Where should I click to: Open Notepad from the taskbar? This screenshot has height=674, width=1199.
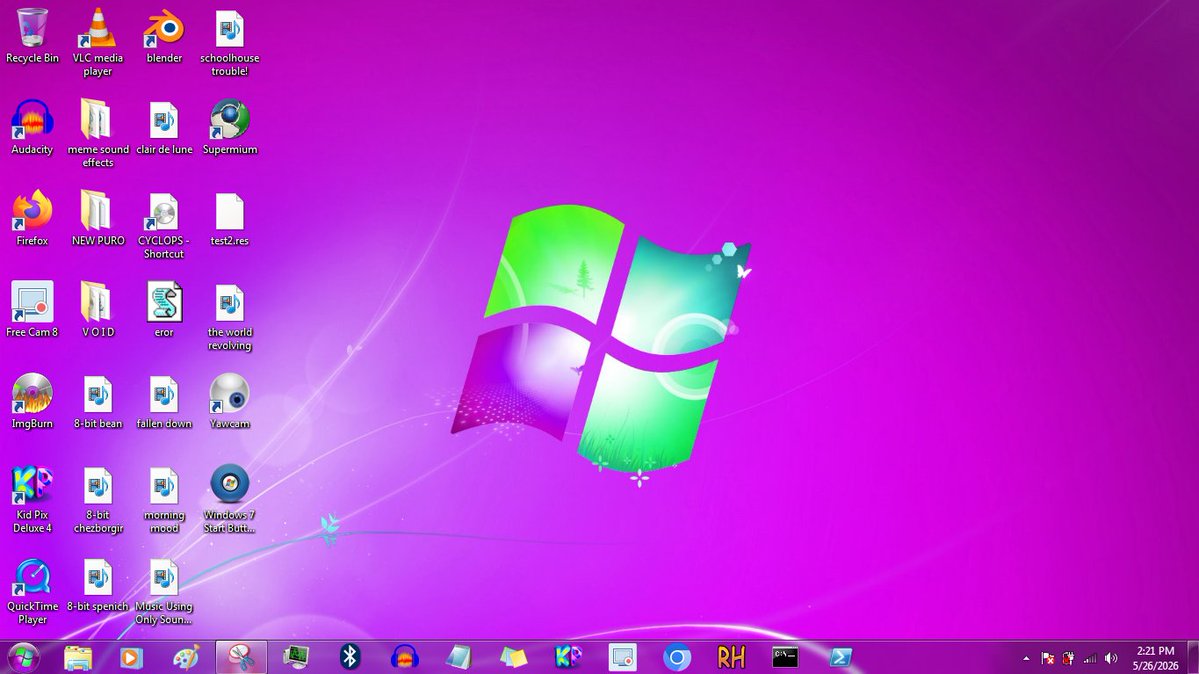459,657
